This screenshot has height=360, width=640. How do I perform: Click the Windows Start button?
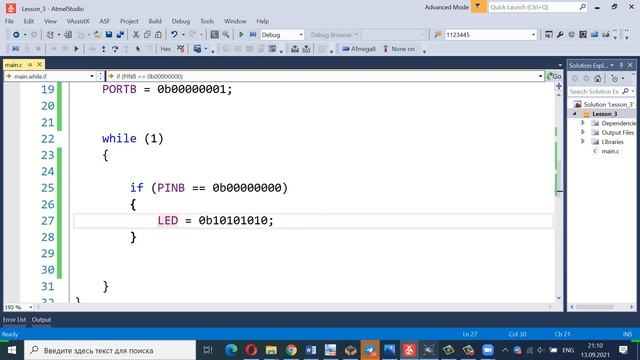click(12, 350)
